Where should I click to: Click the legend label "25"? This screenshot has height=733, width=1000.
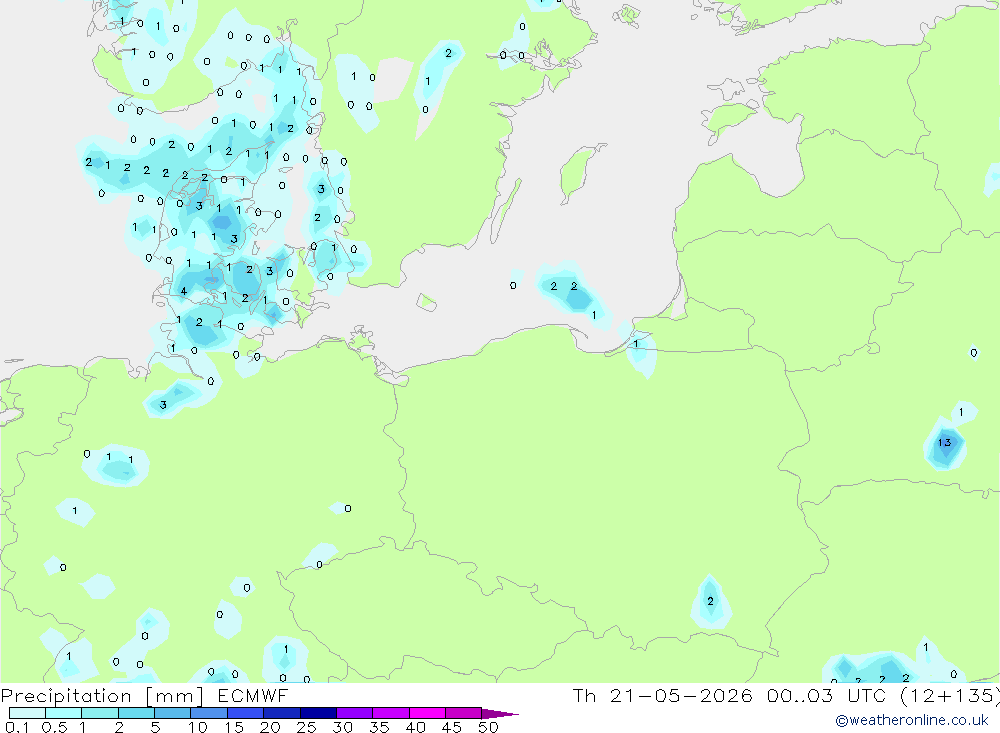[x=306, y=727]
